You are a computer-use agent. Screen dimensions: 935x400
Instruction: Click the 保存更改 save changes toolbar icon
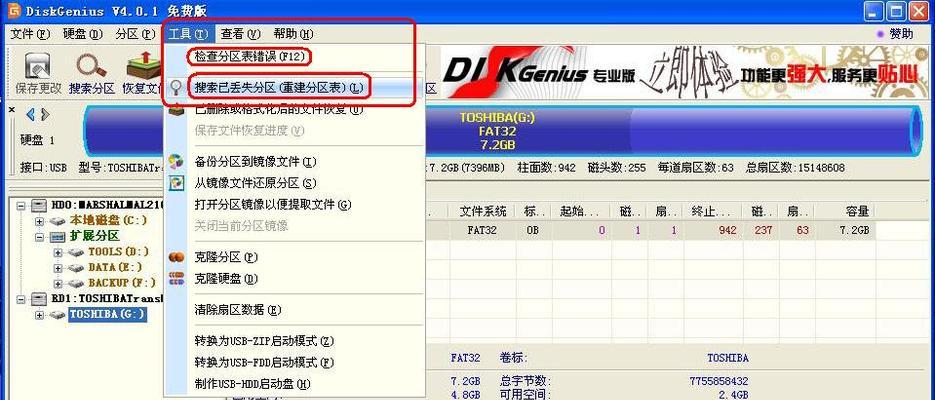[x=38, y=66]
